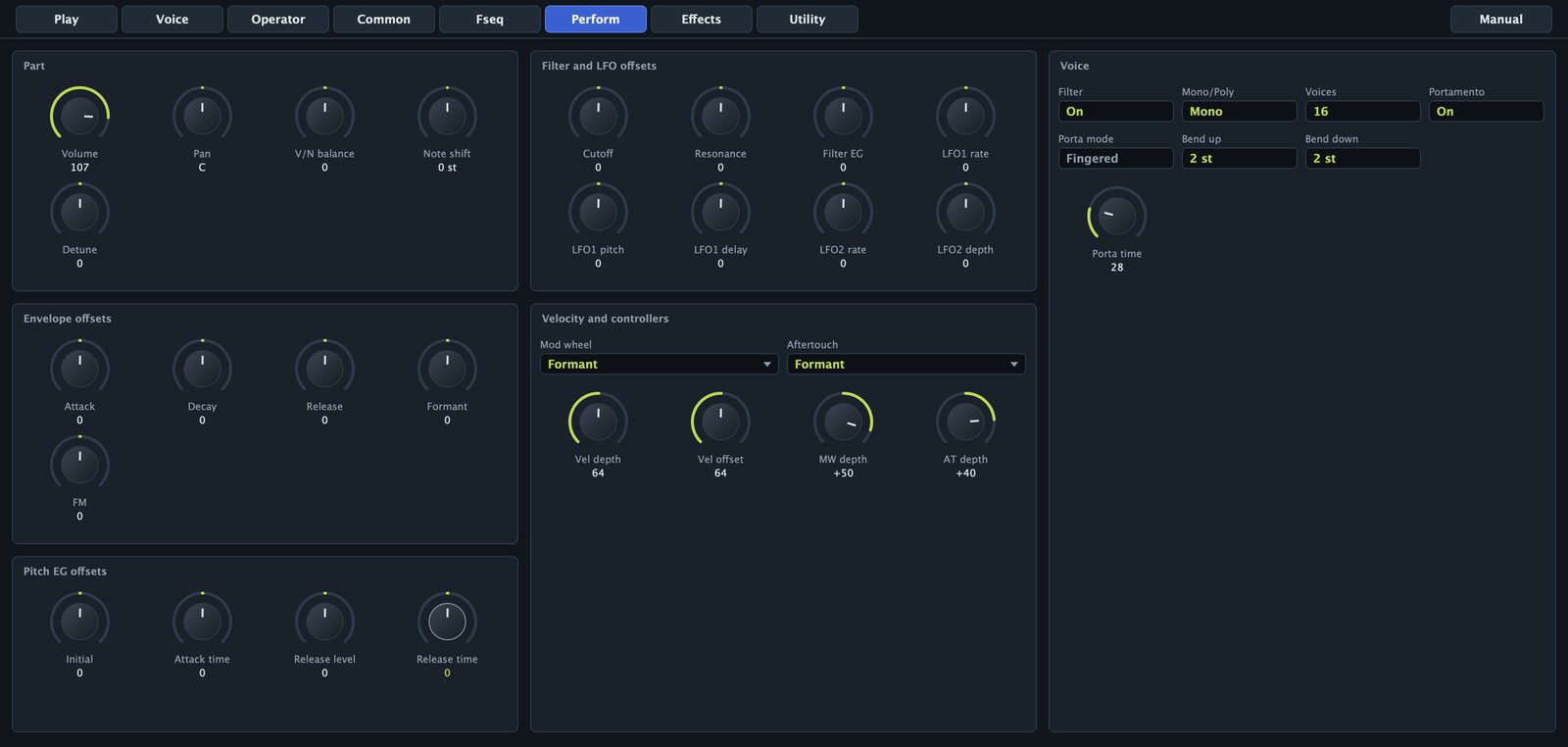The image size is (1568, 747).
Task: Click the LFO1 delay knob
Action: (x=720, y=212)
